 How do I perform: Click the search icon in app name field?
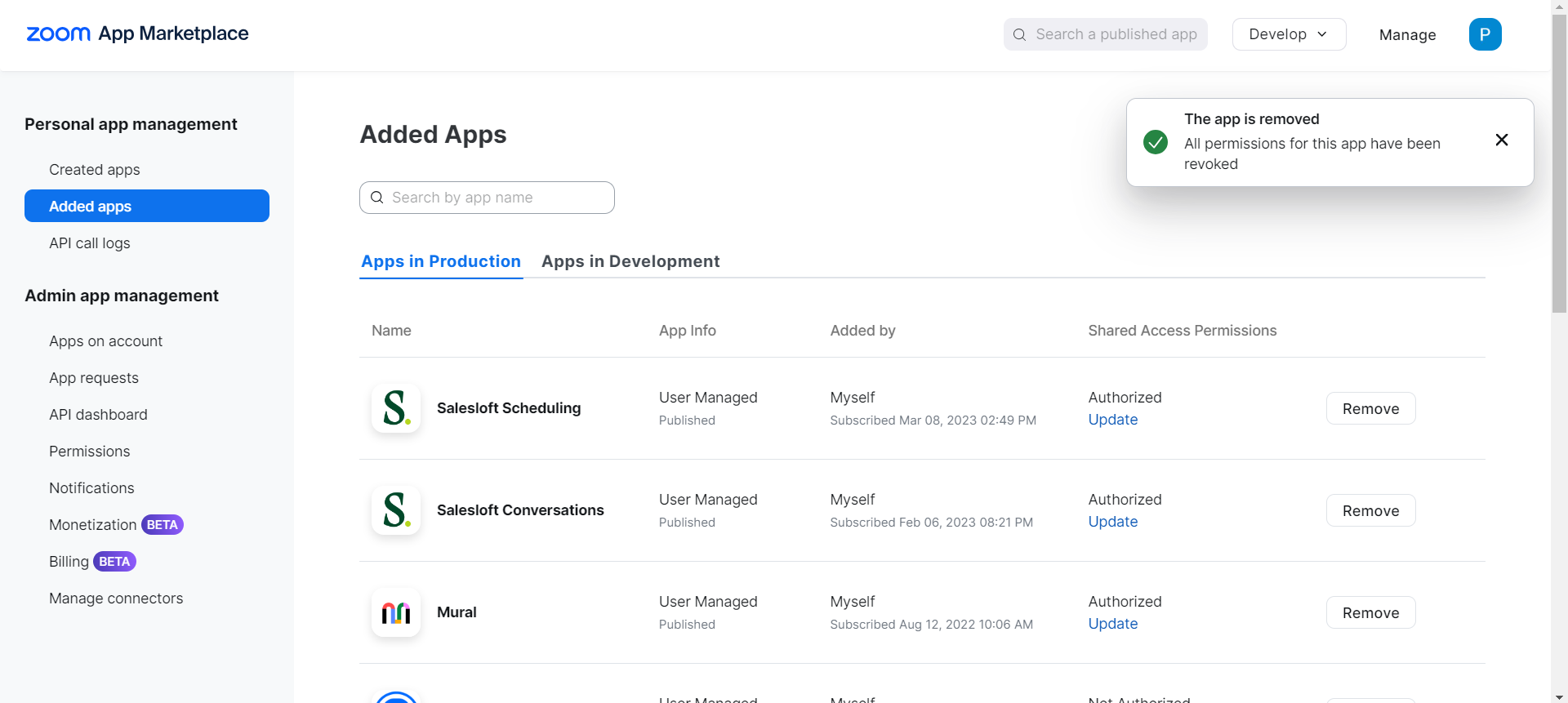377,198
